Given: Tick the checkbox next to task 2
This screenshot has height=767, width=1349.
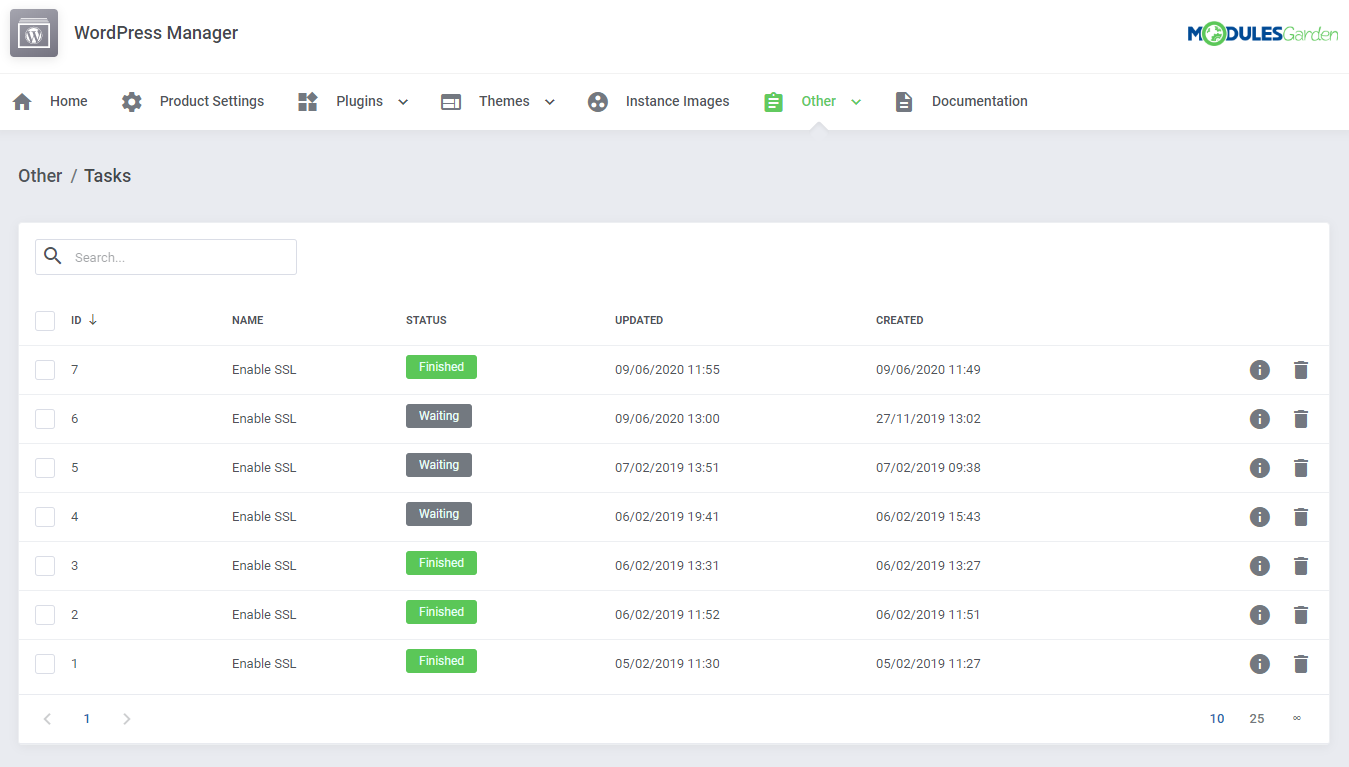Looking at the screenshot, I should [44, 614].
